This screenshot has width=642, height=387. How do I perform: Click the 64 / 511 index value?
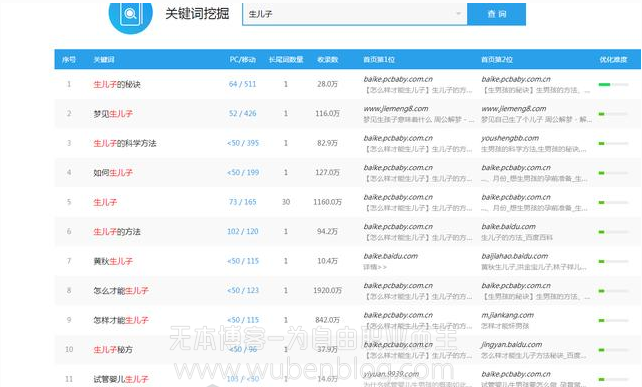pyautogui.click(x=242, y=84)
